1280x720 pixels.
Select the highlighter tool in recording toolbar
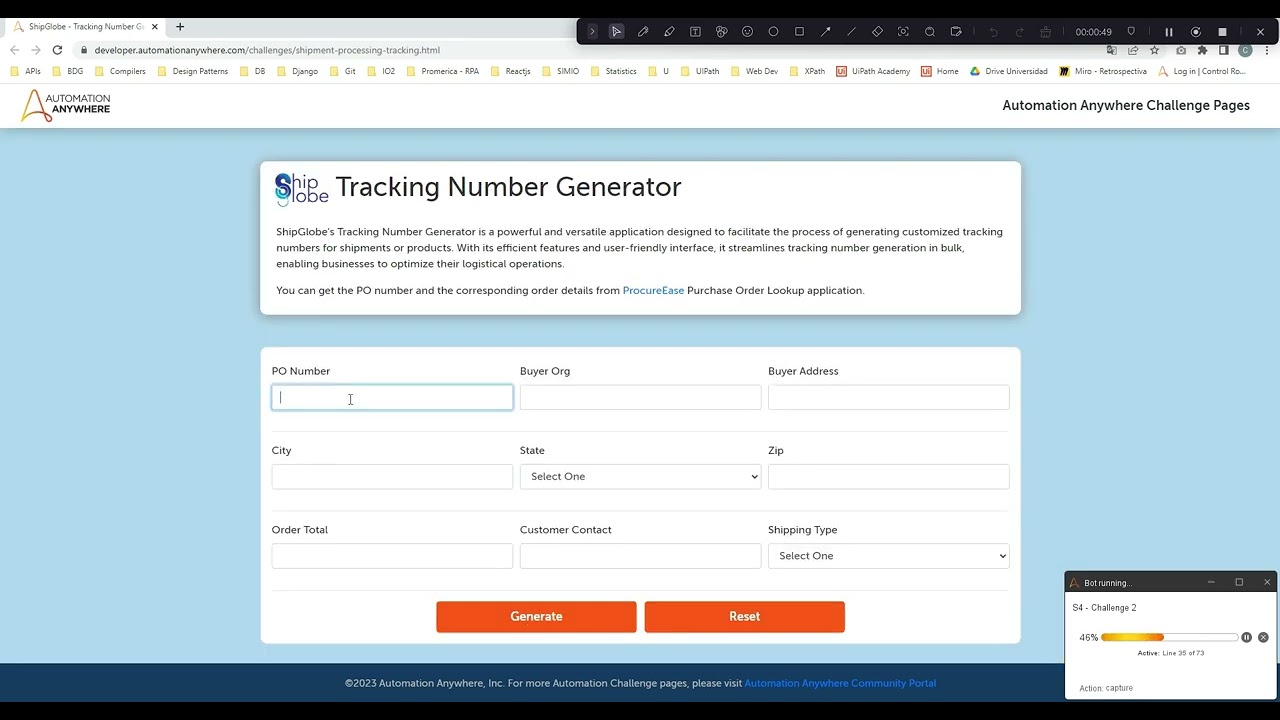pyautogui.click(x=669, y=32)
